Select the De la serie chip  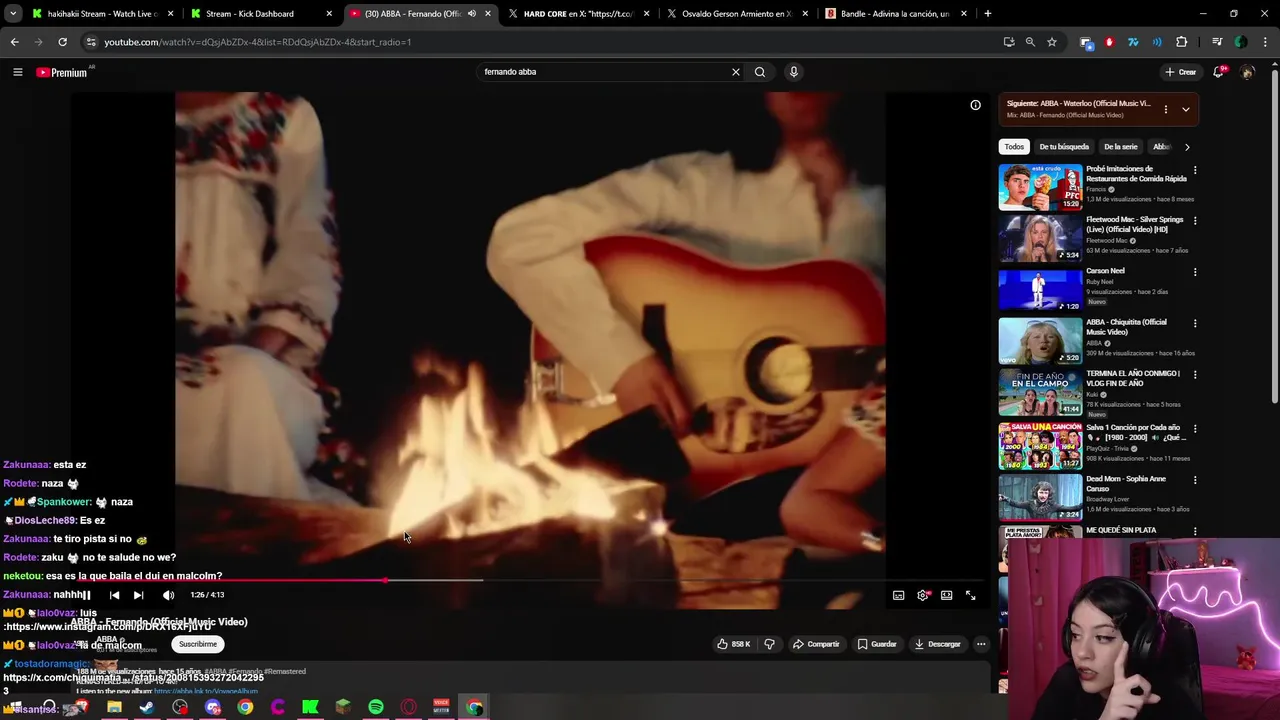[x=1120, y=147]
